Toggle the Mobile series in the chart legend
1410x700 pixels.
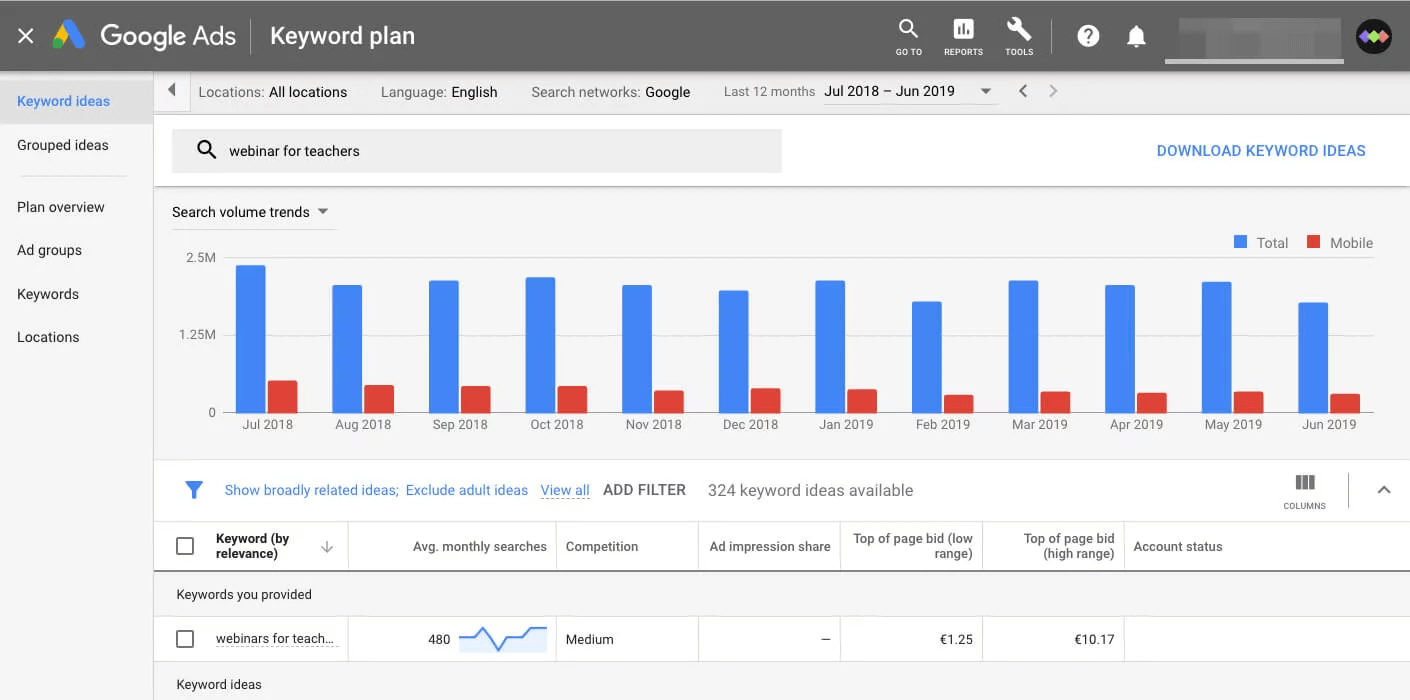[x=1339, y=242]
